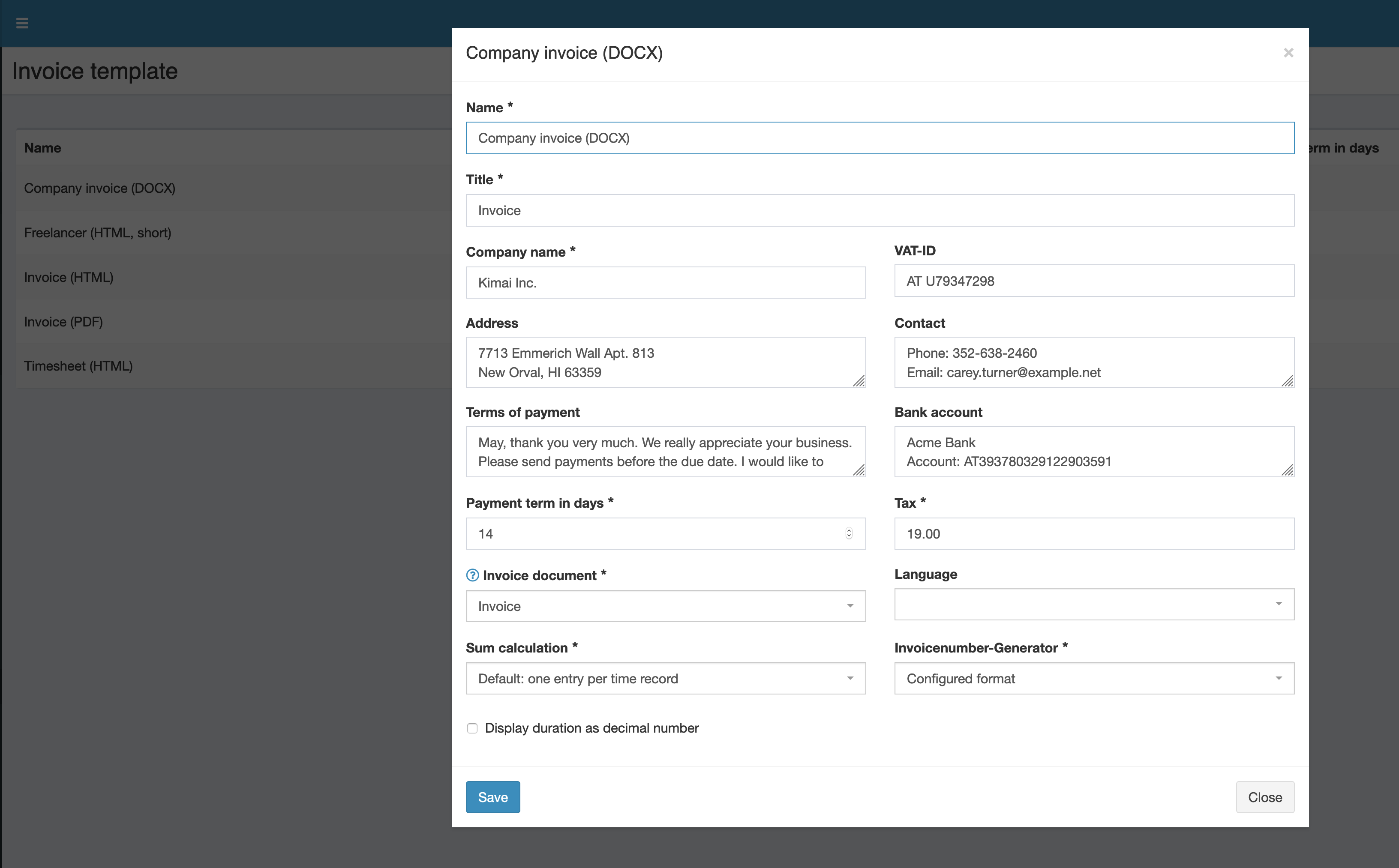This screenshot has height=868, width=1399.
Task: Click the Terms of payment resize handle
Action: (x=859, y=470)
